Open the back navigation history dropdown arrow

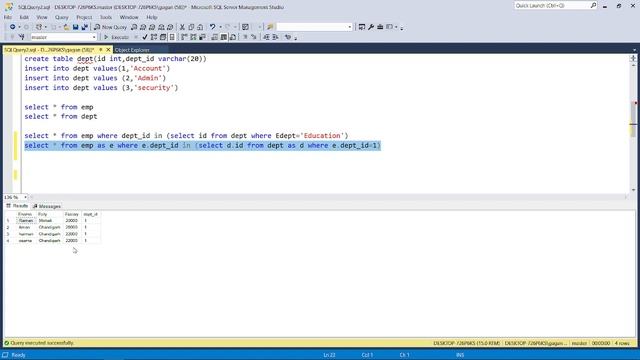pos(19,27)
